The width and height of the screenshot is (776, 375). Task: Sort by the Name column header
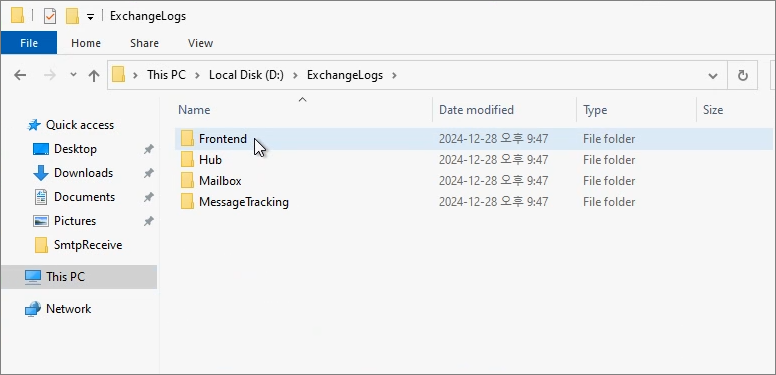pyautogui.click(x=194, y=110)
